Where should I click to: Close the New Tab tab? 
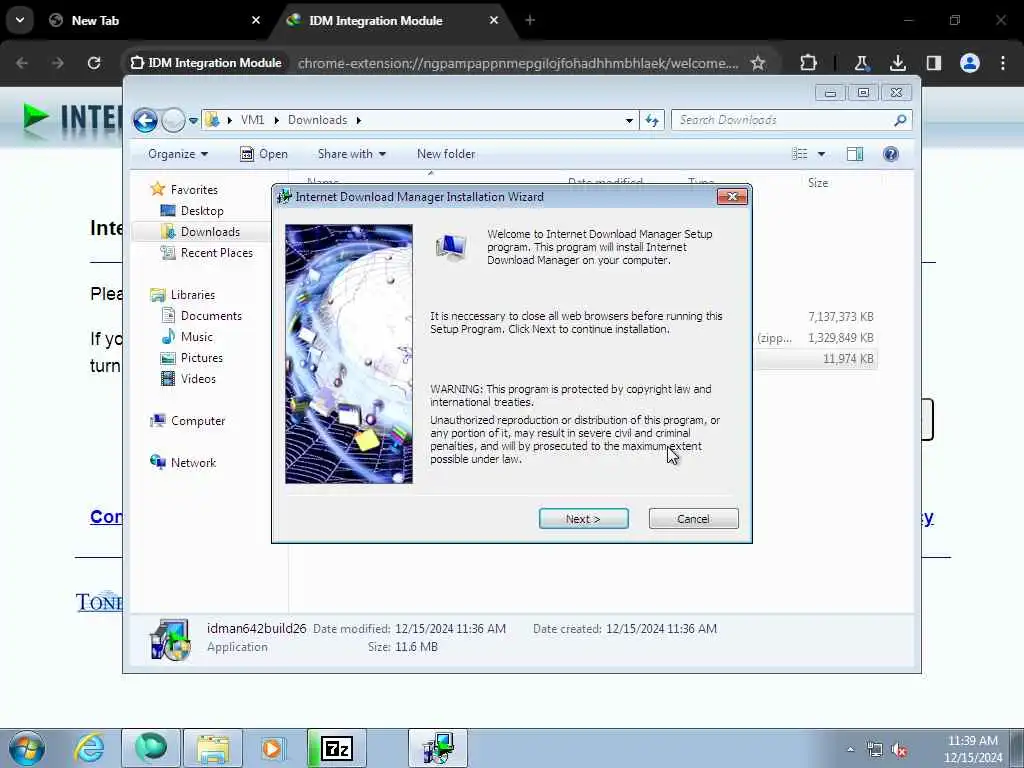[255, 20]
